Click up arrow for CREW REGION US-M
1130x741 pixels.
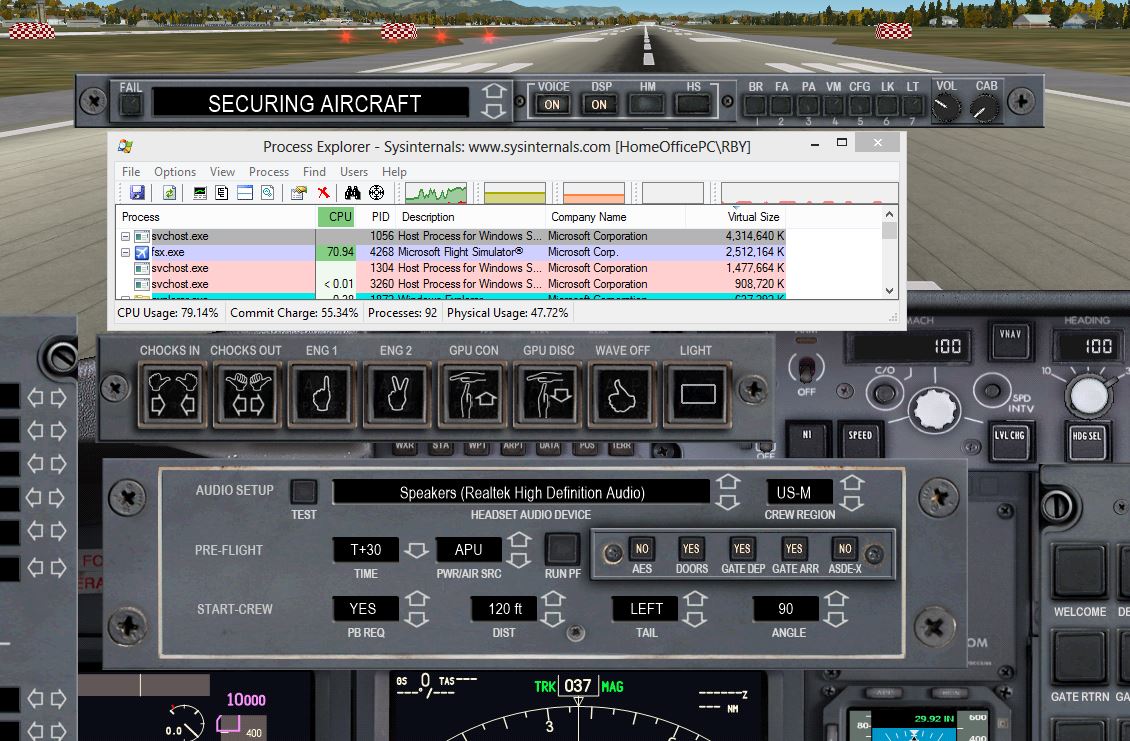(x=852, y=482)
